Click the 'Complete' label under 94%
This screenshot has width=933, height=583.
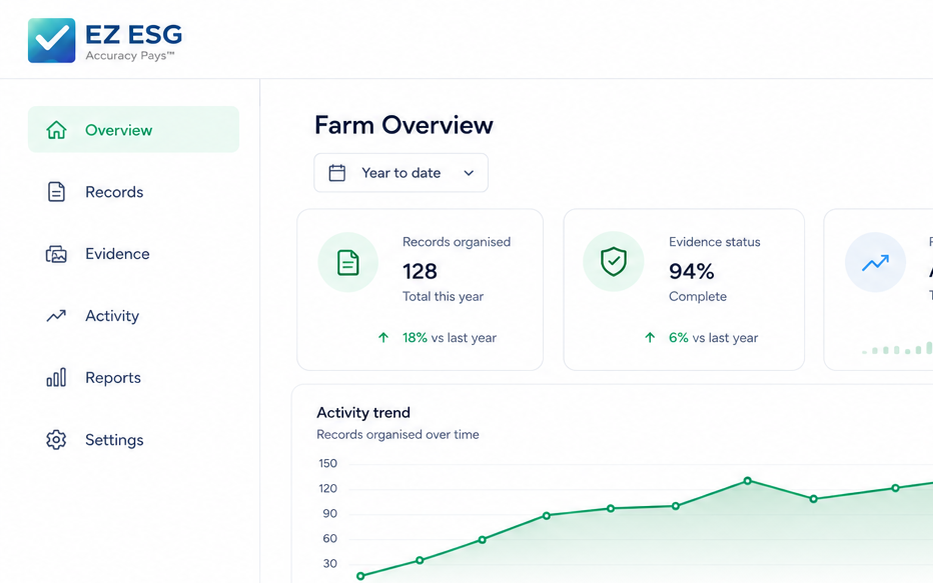tap(698, 296)
